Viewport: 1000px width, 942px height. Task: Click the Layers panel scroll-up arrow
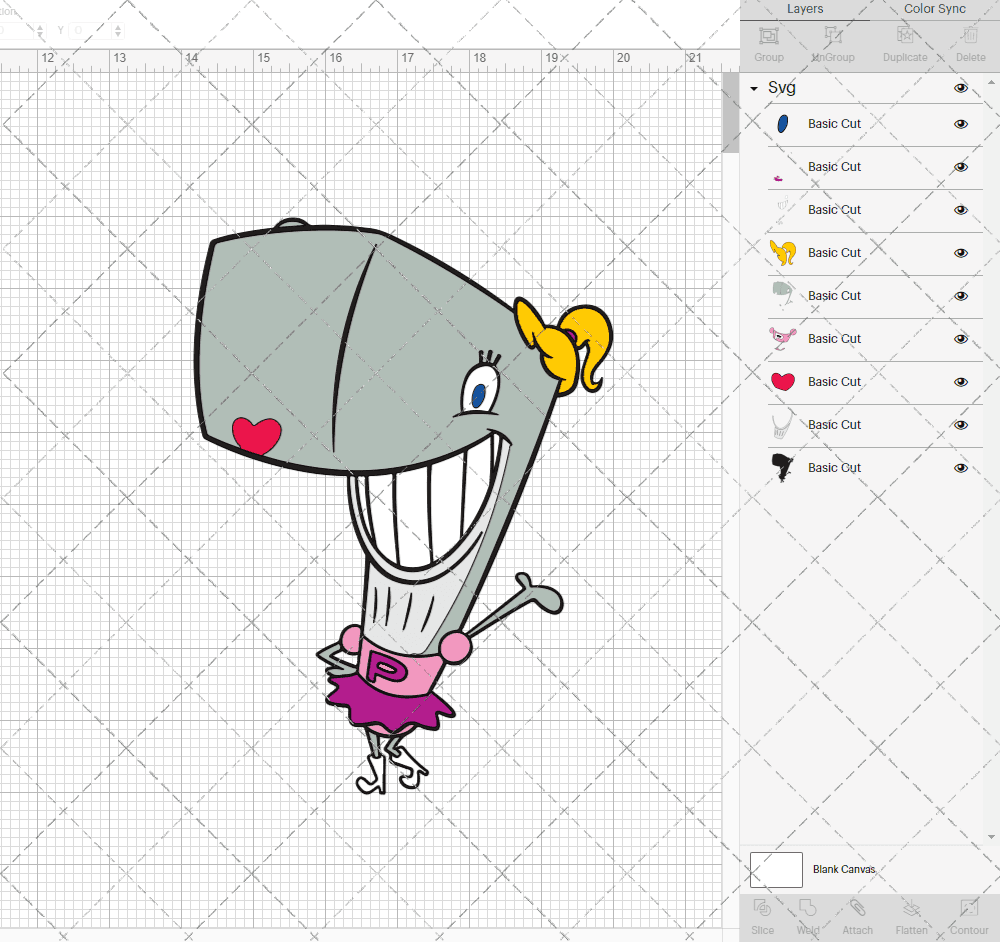[990, 83]
